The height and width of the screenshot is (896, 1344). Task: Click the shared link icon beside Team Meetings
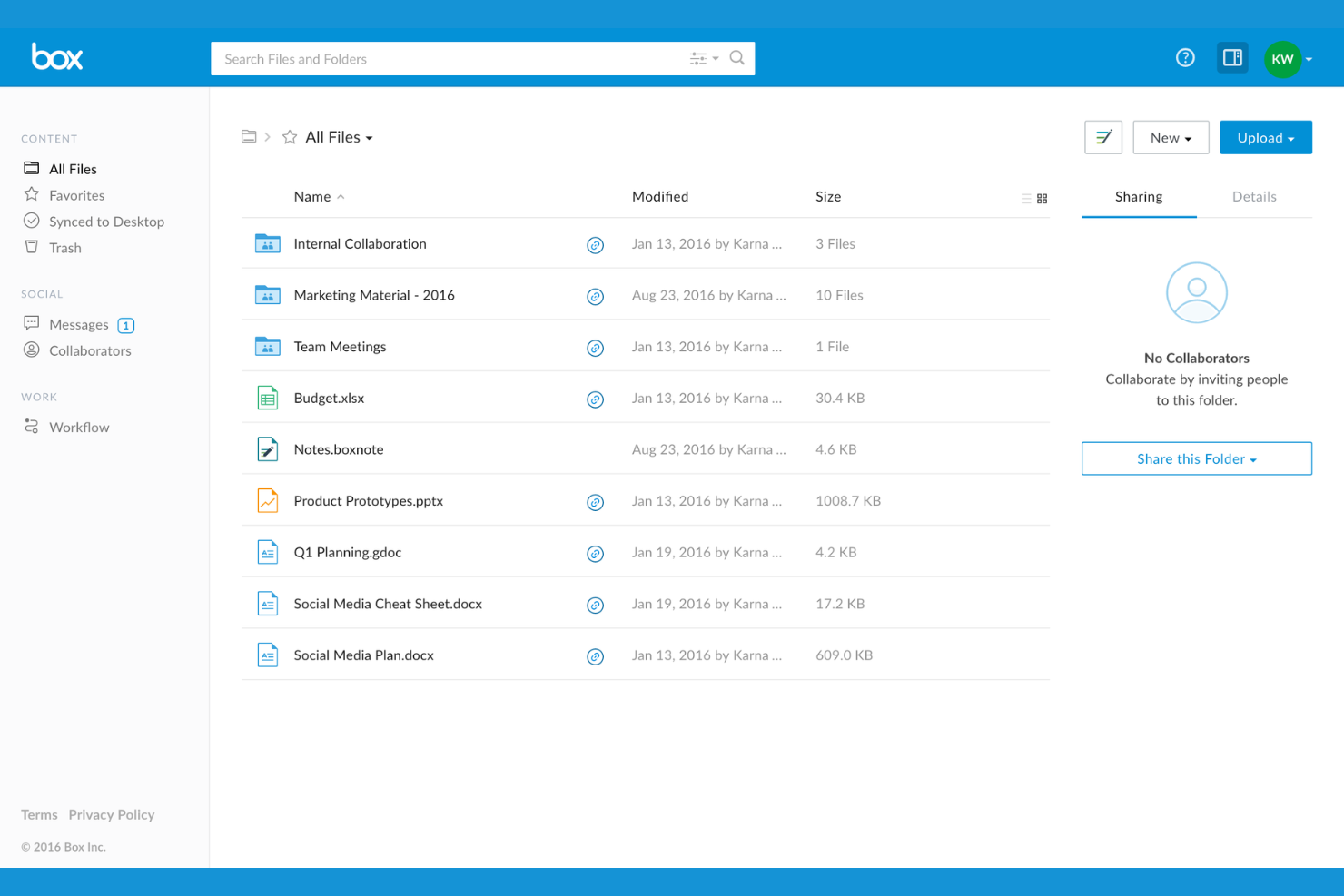(596, 347)
